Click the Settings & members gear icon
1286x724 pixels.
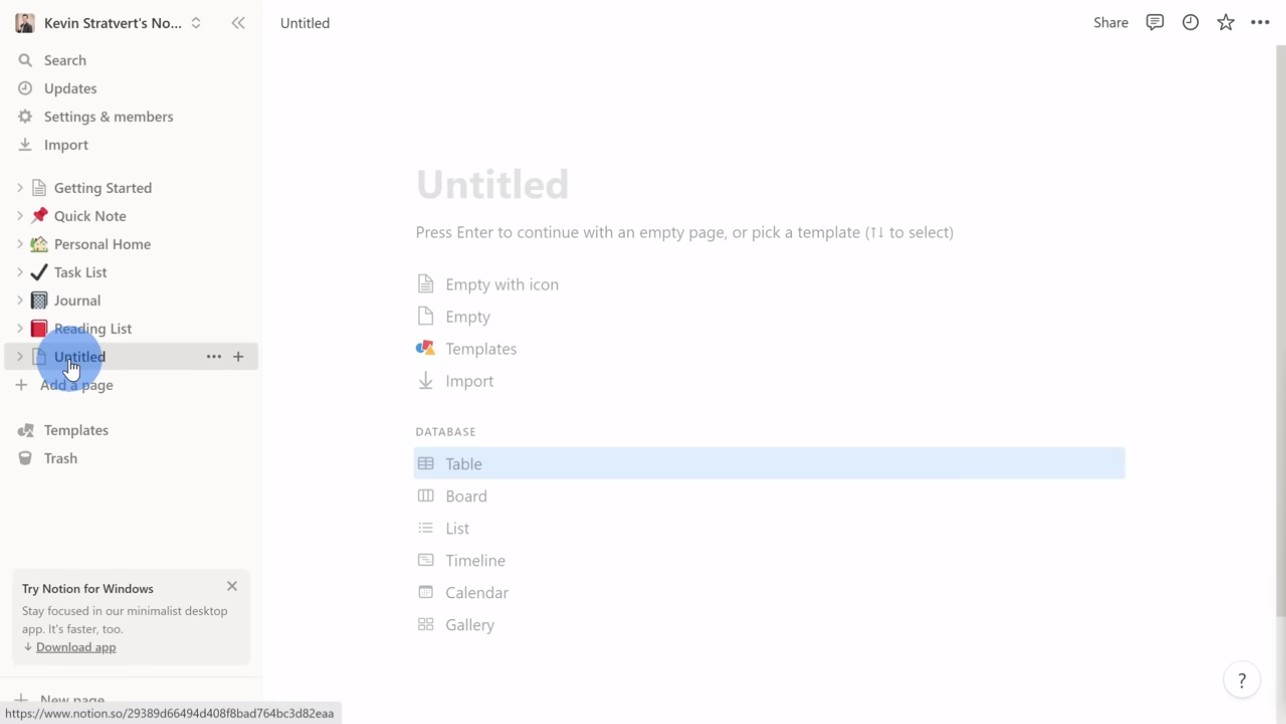(26, 116)
